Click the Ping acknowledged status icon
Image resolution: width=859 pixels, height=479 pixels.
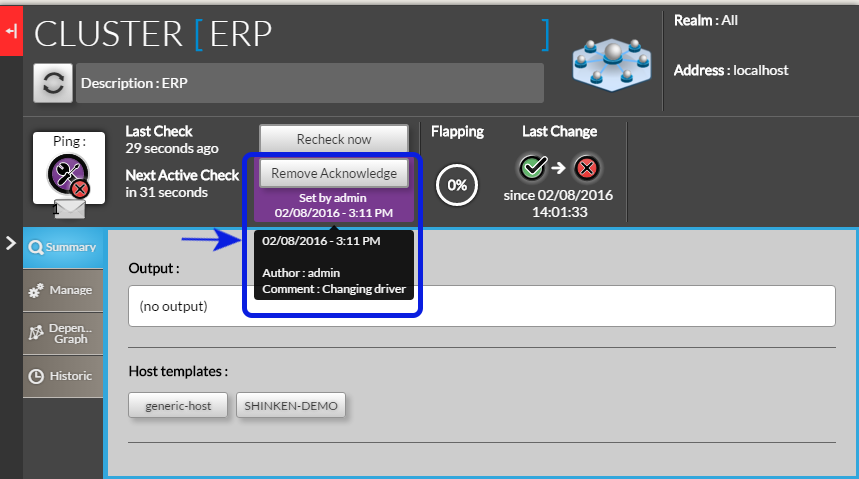[x=69, y=174]
